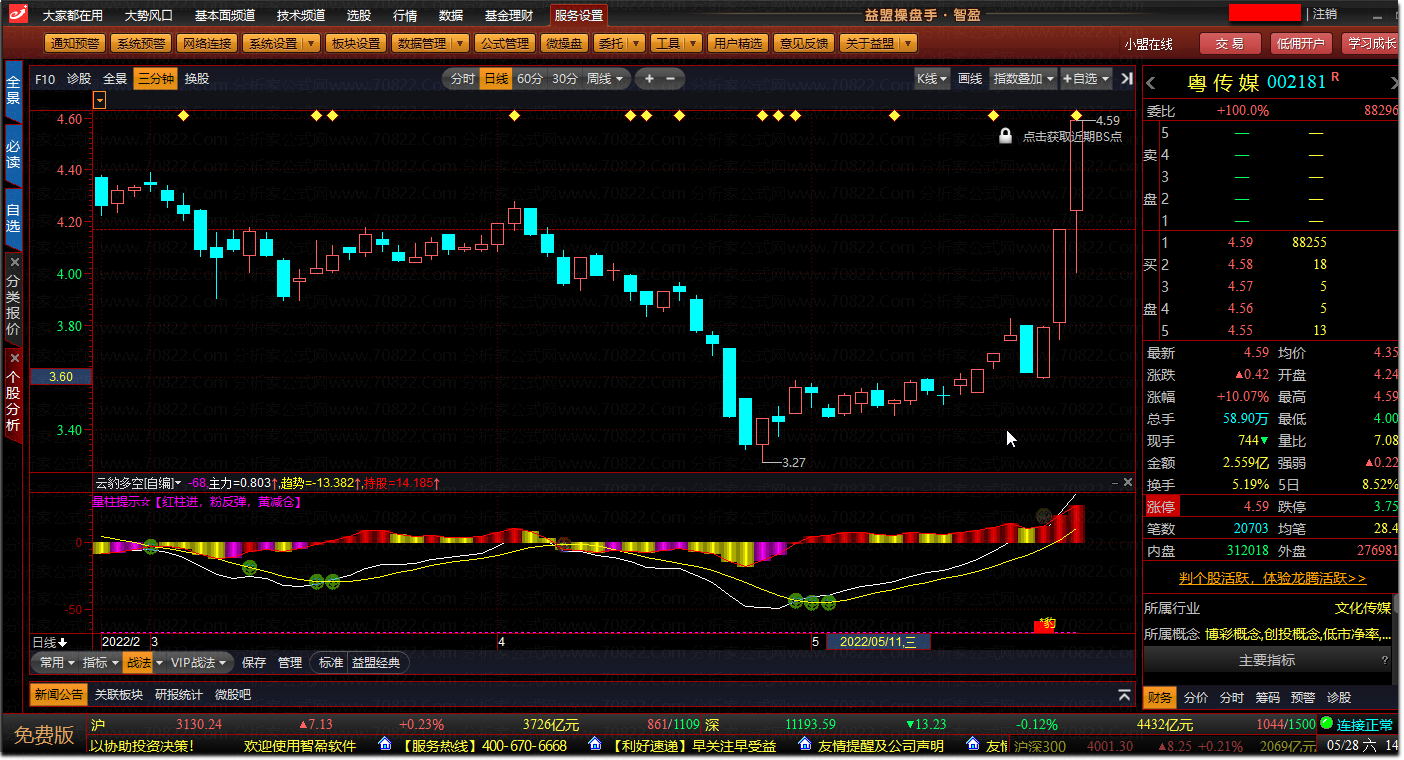Click the last yellow diamond near 4.59
Screen dimensions: 1404x760
(x=1077, y=116)
